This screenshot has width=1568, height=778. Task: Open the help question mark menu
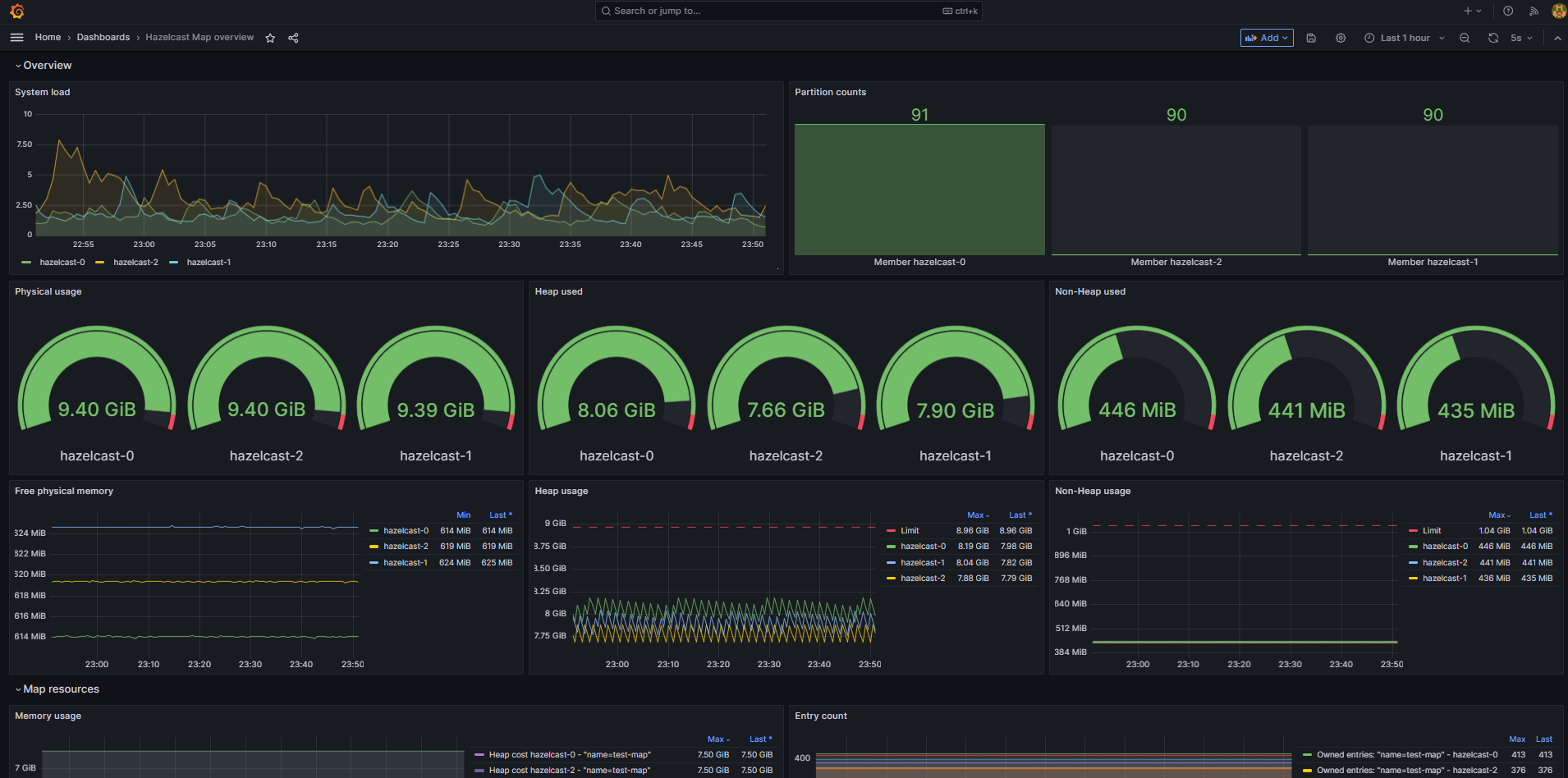(1508, 11)
